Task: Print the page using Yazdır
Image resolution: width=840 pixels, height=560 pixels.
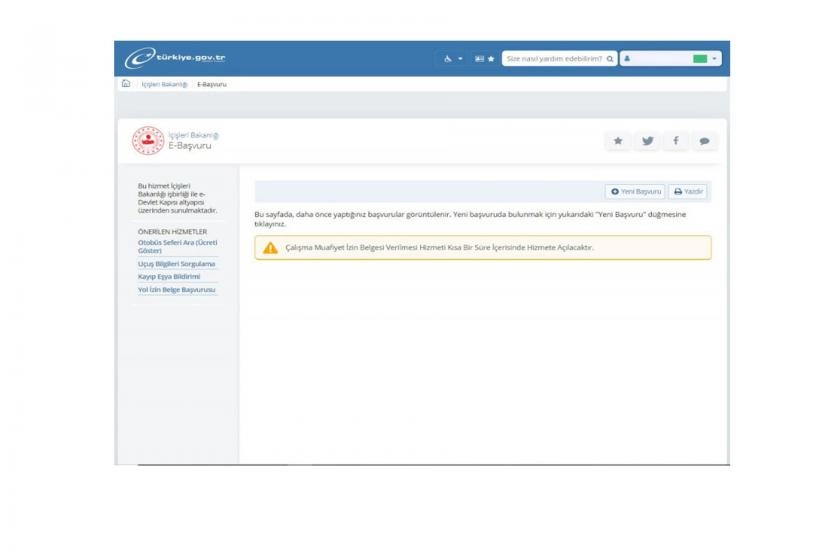Action: pos(689,191)
